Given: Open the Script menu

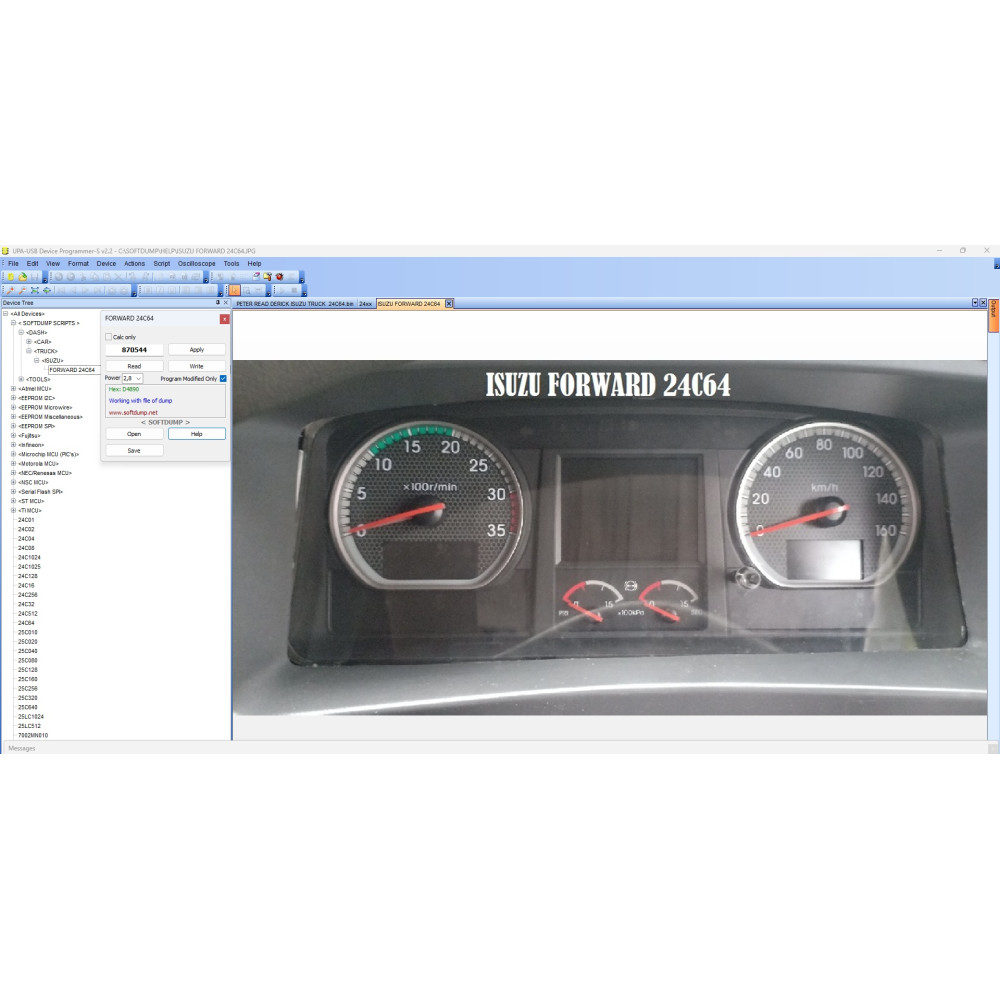Looking at the screenshot, I should (x=161, y=263).
